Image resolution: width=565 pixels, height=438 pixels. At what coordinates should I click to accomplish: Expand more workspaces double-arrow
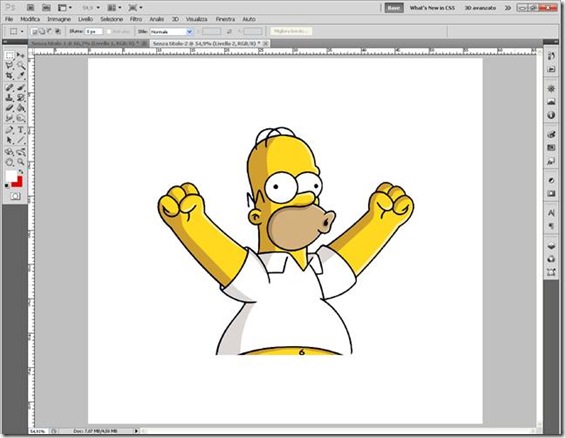pyautogui.click(x=508, y=8)
